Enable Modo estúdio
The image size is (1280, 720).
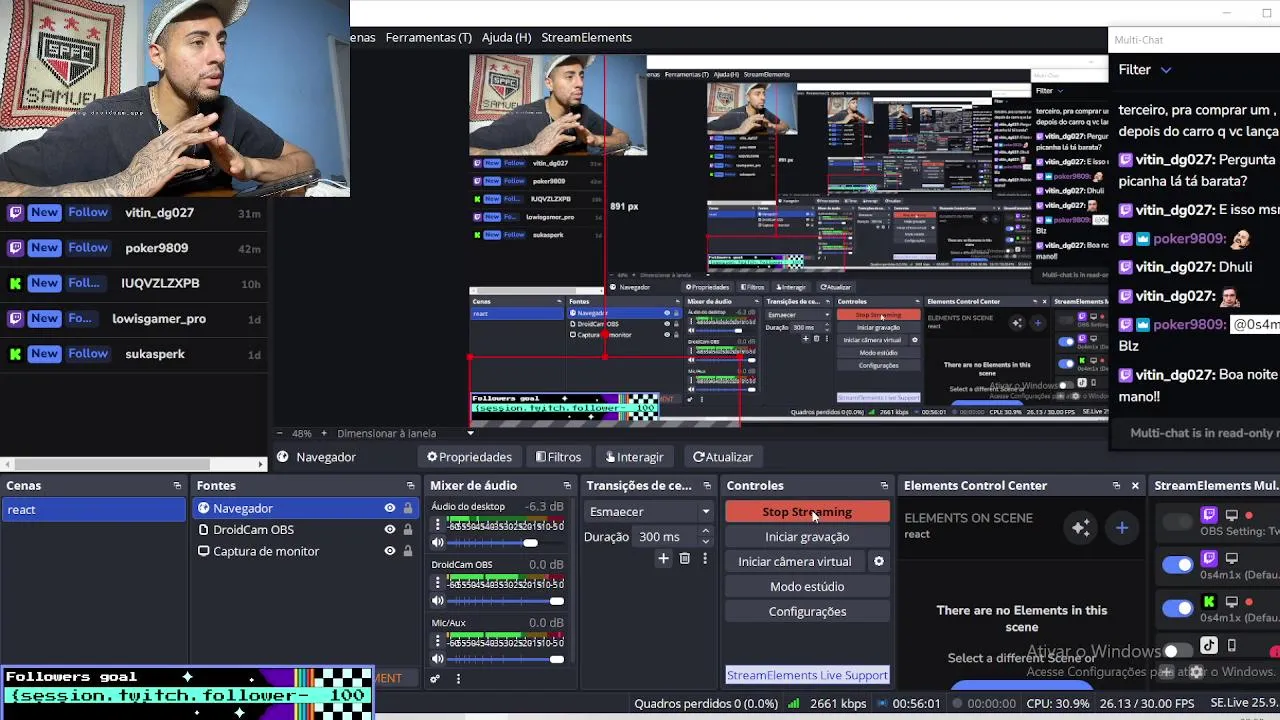pyautogui.click(x=807, y=587)
